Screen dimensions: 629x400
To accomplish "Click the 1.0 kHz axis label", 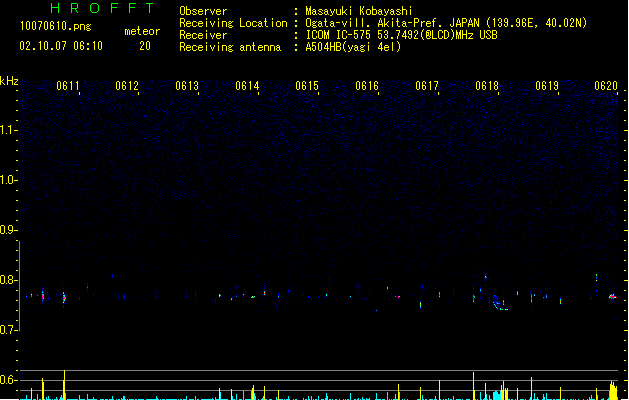I will [x=8, y=180].
